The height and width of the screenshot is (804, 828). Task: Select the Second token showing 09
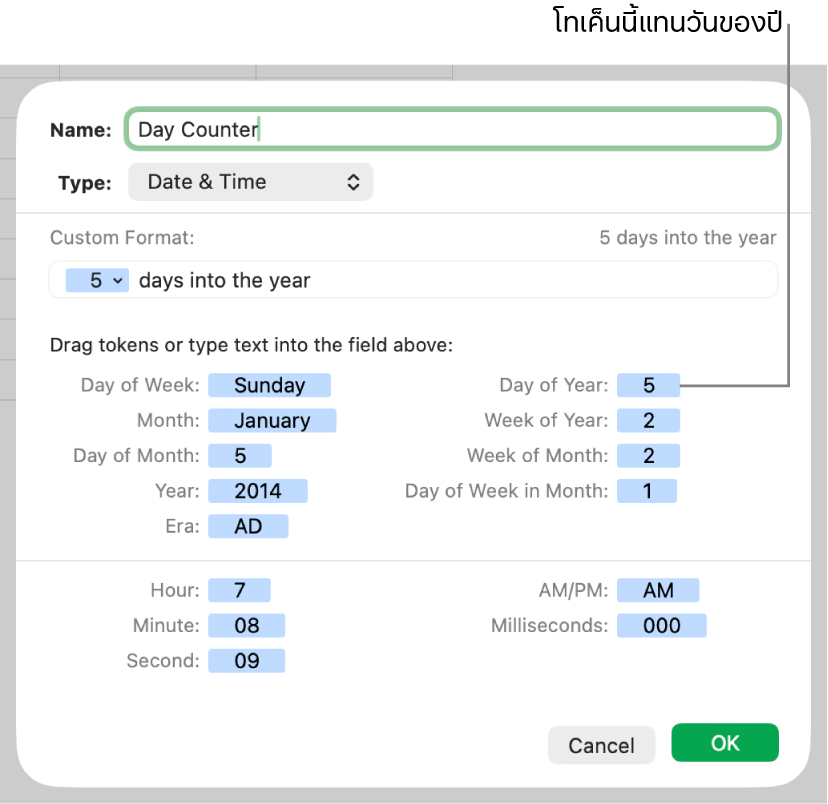247,661
